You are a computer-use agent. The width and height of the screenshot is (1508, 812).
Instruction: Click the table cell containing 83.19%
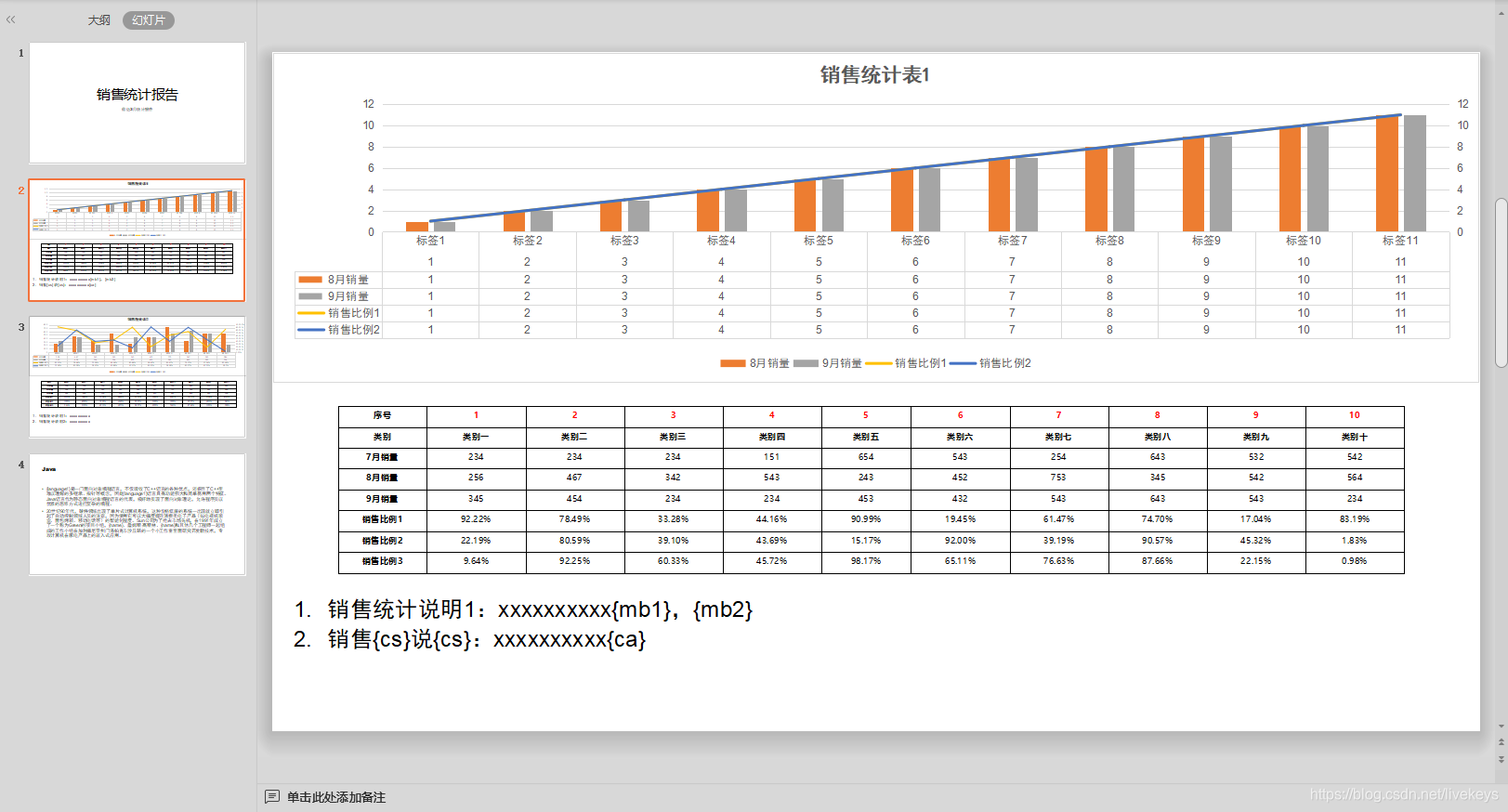click(x=1355, y=519)
